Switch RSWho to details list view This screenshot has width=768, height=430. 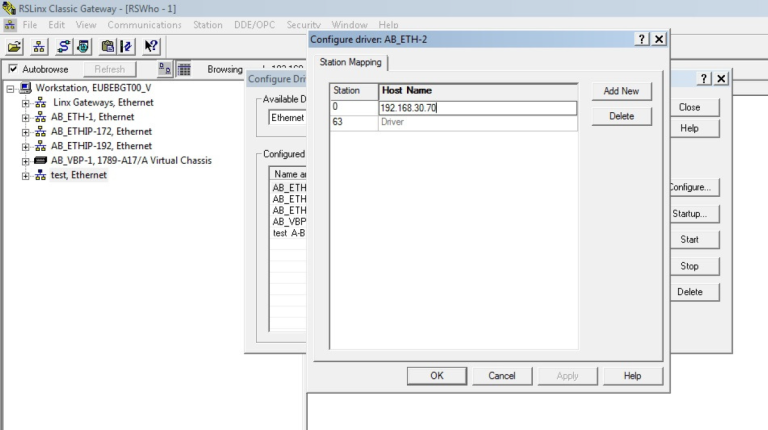pos(184,69)
